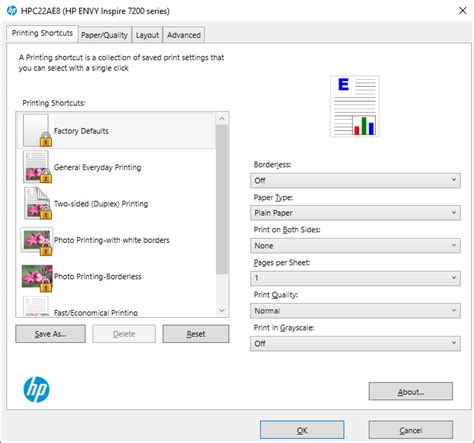Open the Print in Grayscale dropdown
The image size is (474, 443).
(x=355, y=343)
